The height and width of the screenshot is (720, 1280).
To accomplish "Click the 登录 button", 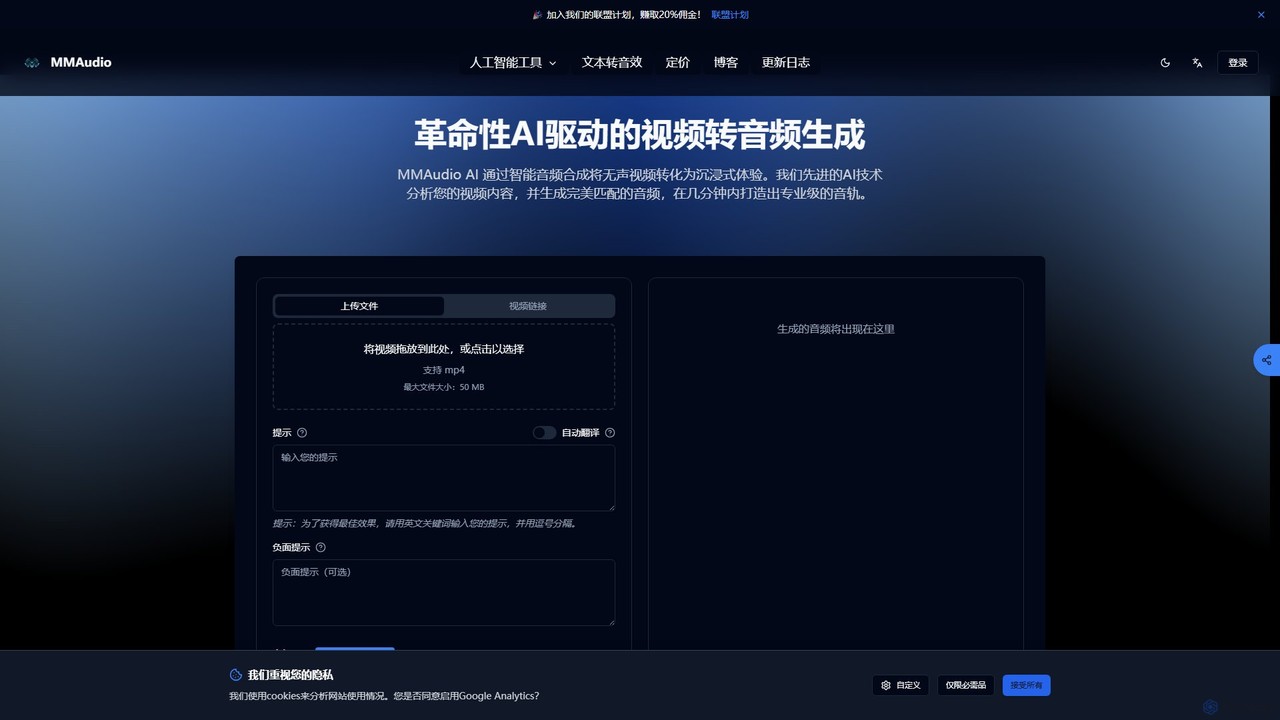I will point(1238,62).
